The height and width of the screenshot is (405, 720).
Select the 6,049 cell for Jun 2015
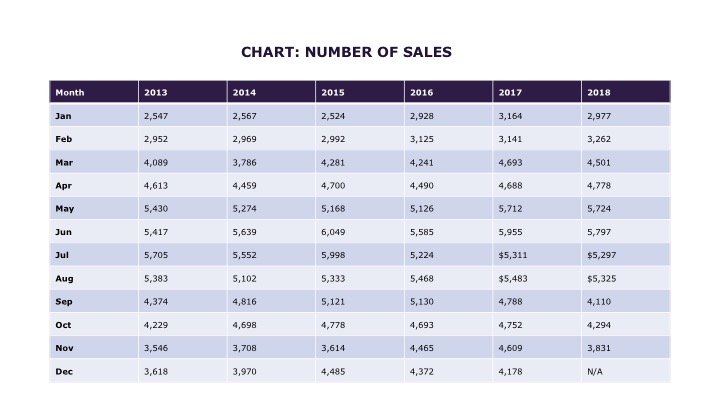pyautogui.click(x=333, y=232)
